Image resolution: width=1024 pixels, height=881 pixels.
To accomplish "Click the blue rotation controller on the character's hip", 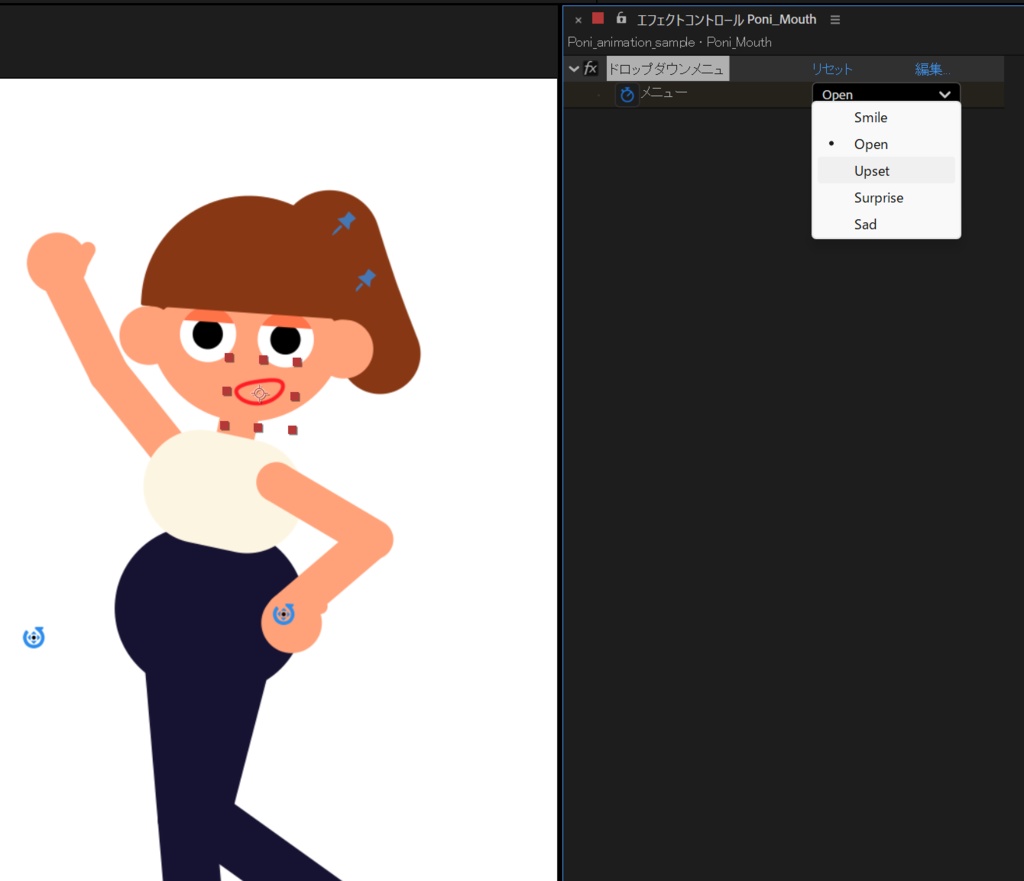I will (x=284, y=614).
